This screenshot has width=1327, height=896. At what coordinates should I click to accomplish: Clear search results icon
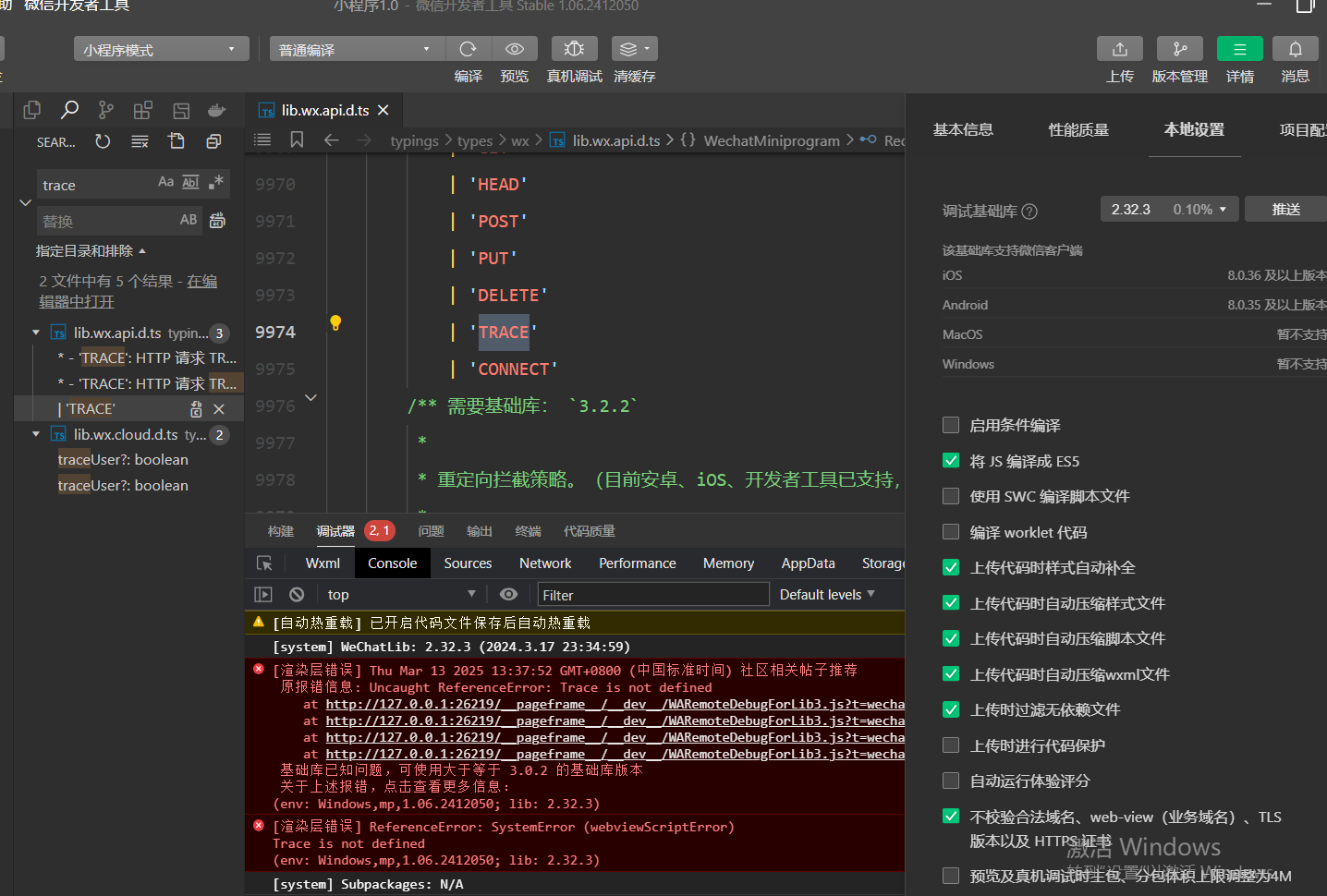click(x=140, y=141)
